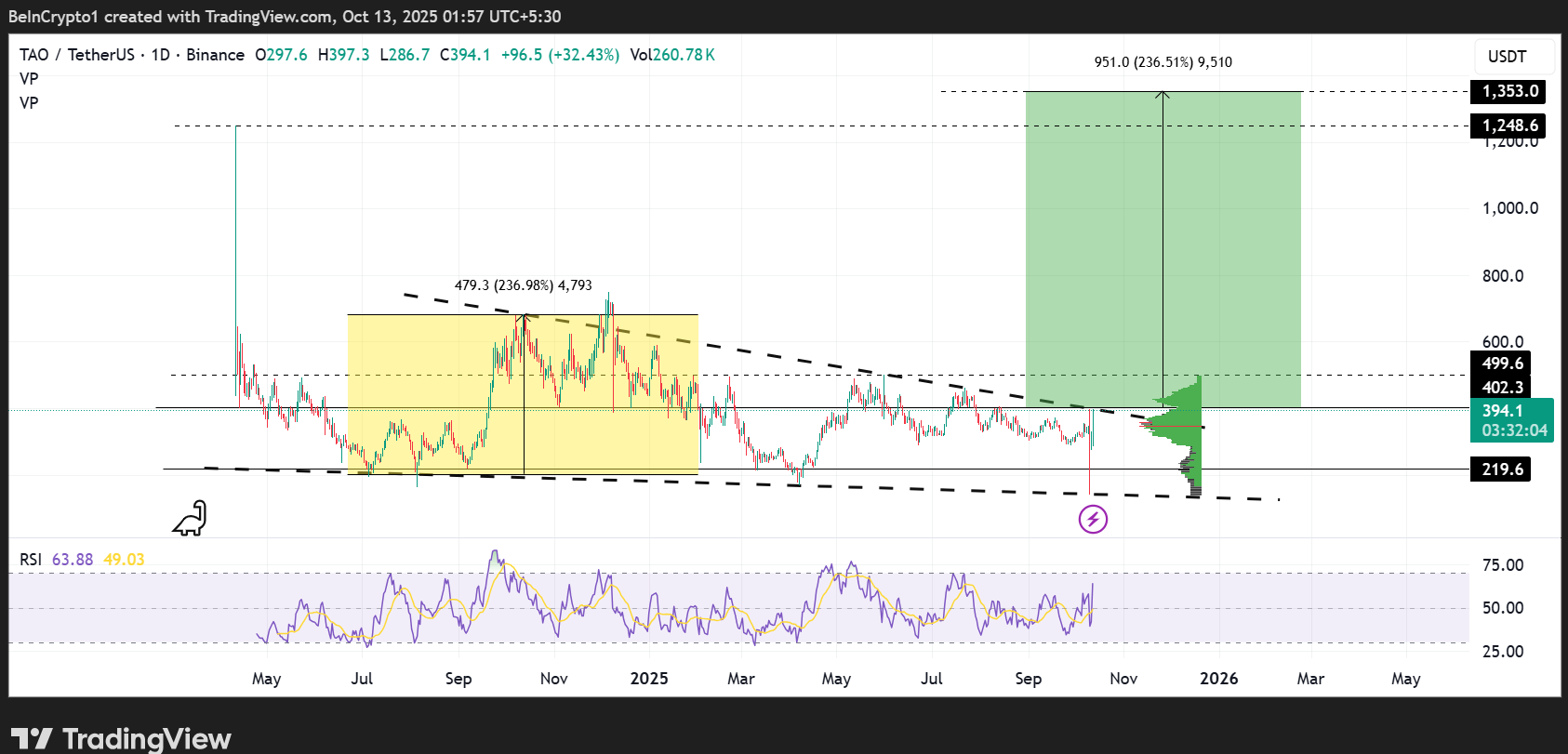
Task: Click the 499.6 price axis label
Action: click(1502, 364)
